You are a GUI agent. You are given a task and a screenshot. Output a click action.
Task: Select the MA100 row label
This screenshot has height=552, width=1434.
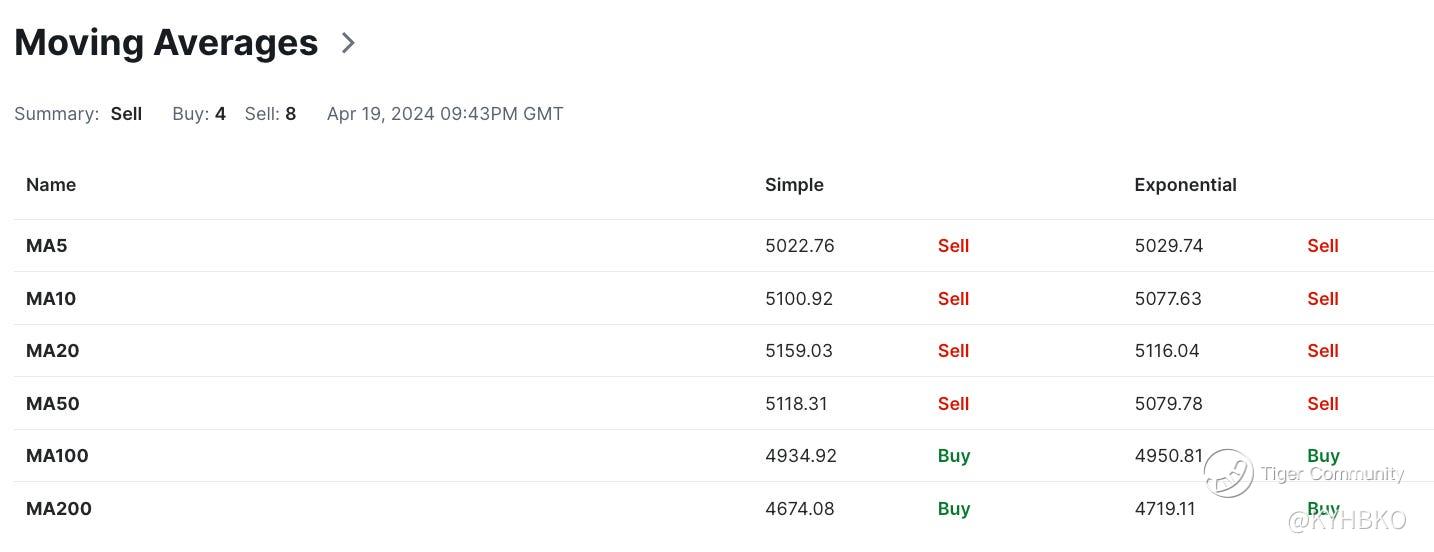point(57,456)
